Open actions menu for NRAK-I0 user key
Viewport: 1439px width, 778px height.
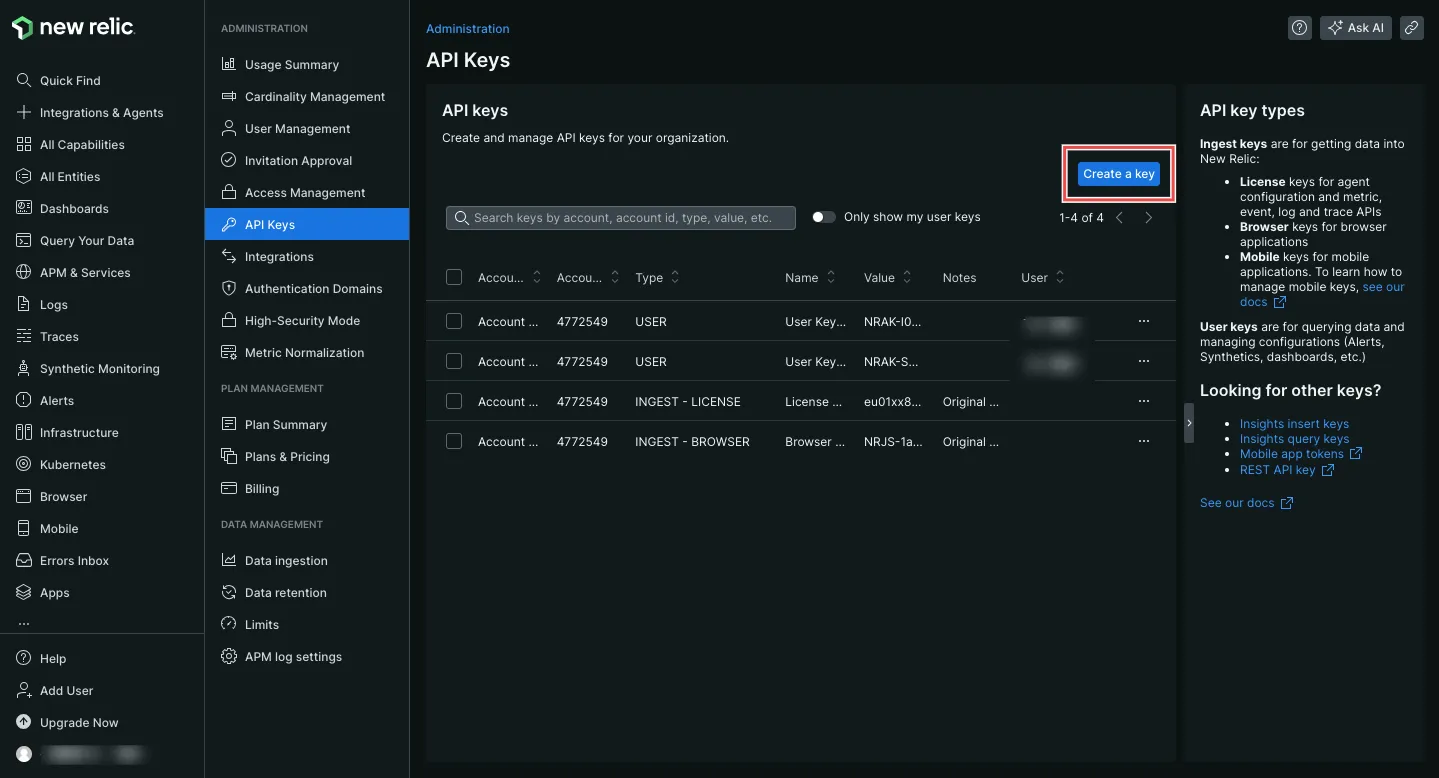coord(1144,321)
